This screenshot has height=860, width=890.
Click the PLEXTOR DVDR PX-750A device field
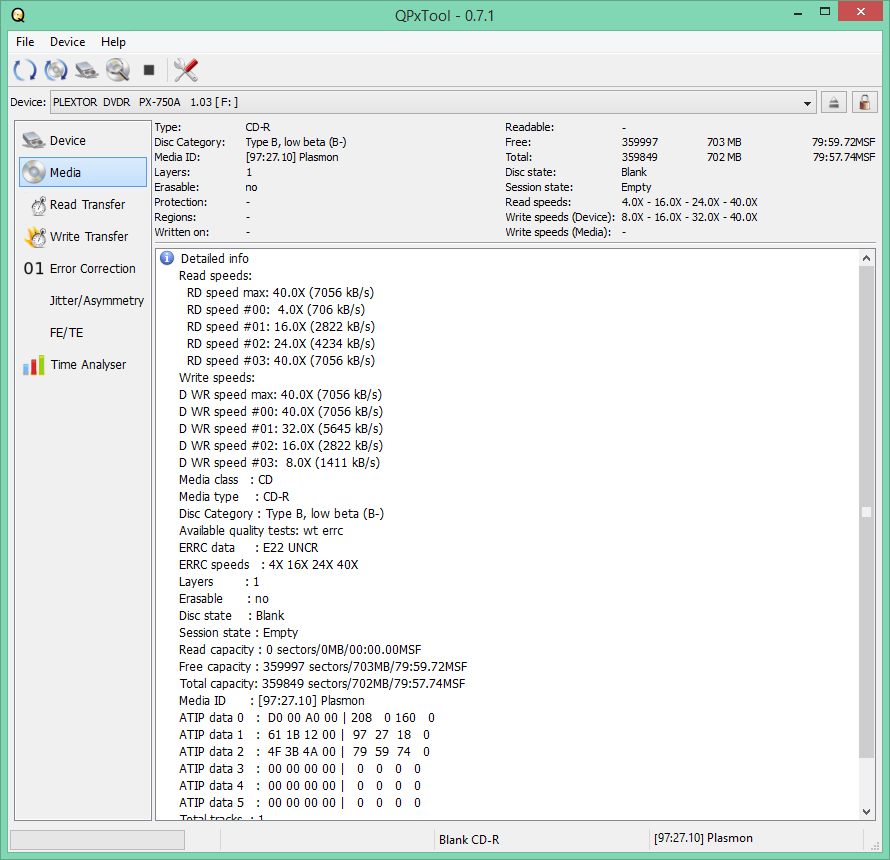click(x=433, y=103)
